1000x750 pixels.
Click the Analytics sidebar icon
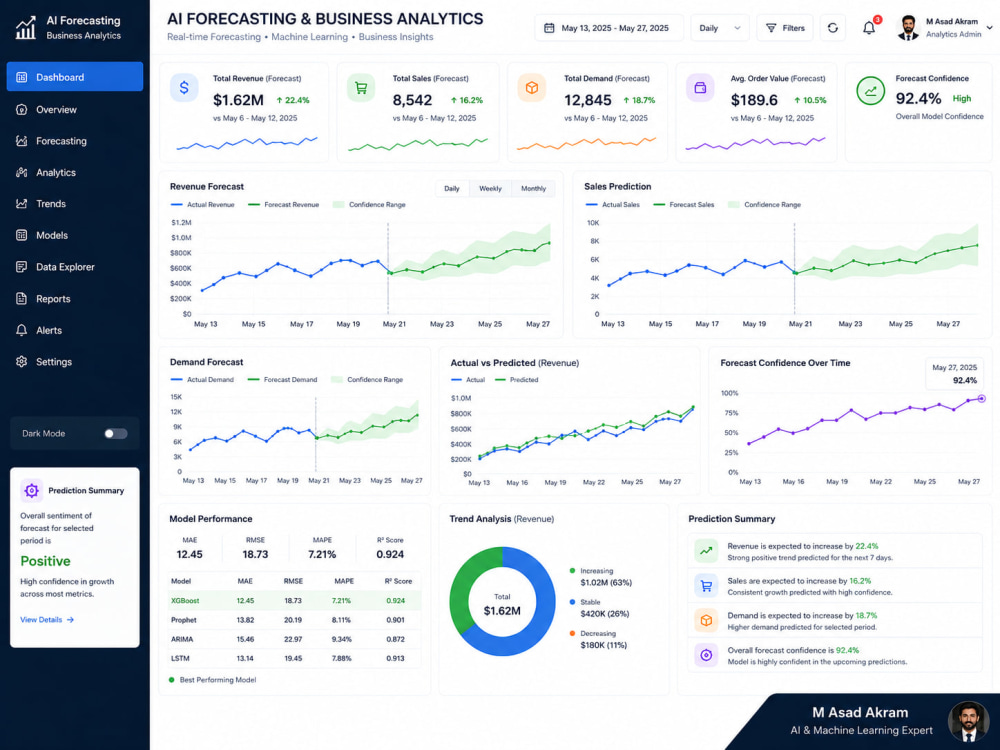pyautogui.click(x=22, y=172)
